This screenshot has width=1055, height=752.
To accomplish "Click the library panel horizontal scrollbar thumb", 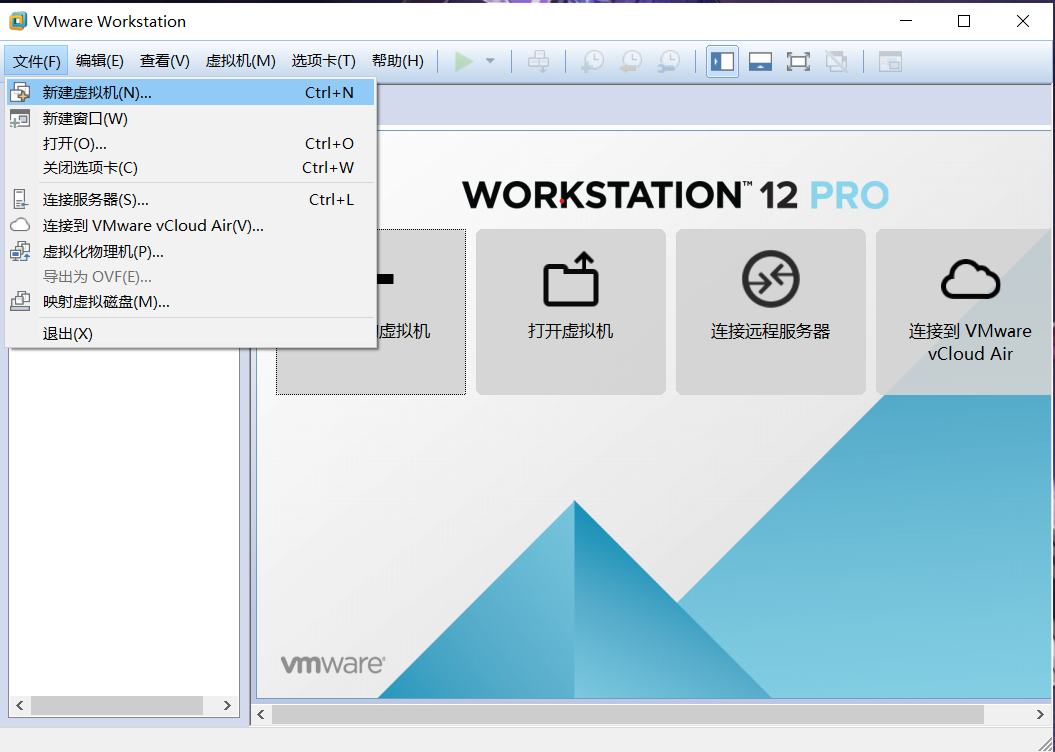I will [116, 705].
